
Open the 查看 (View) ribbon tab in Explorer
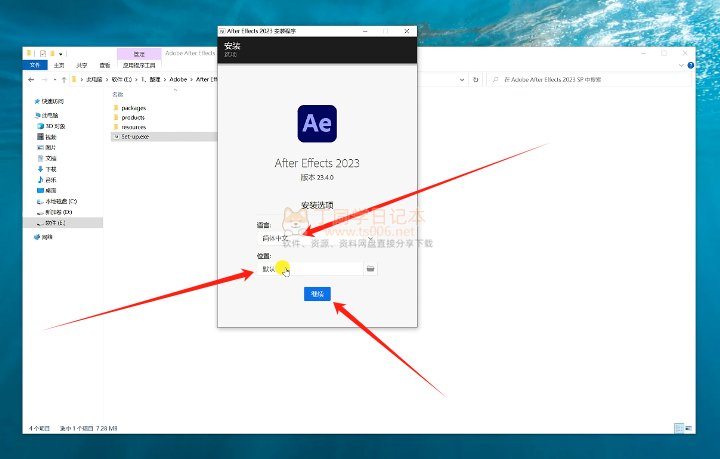click(105, 65)
